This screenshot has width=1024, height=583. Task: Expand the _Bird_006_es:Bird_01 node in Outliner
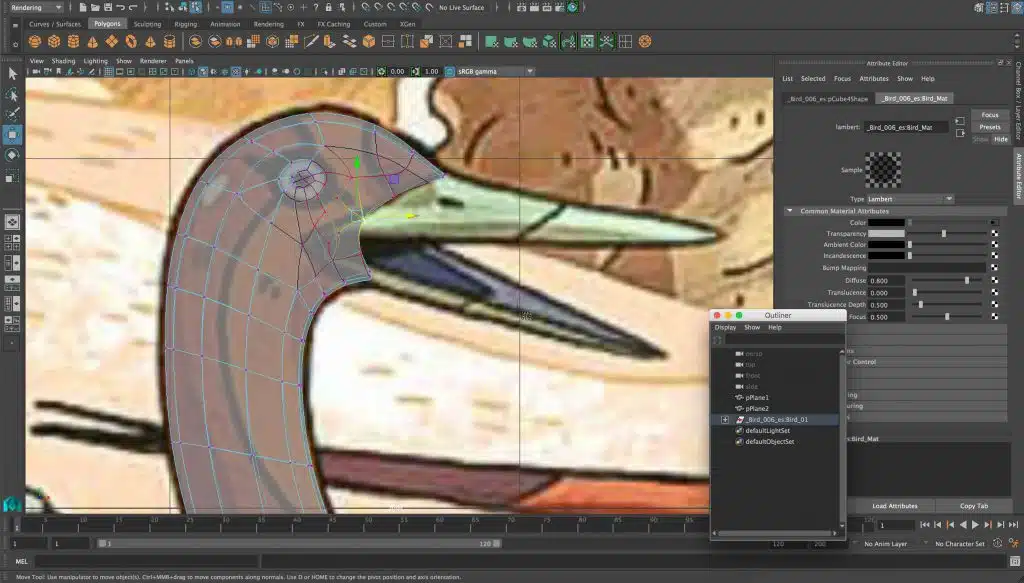[723, 420]
